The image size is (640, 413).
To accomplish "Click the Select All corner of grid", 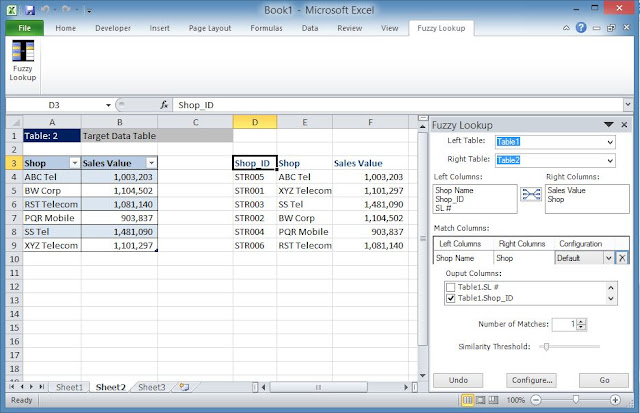I will pos(15,122).
